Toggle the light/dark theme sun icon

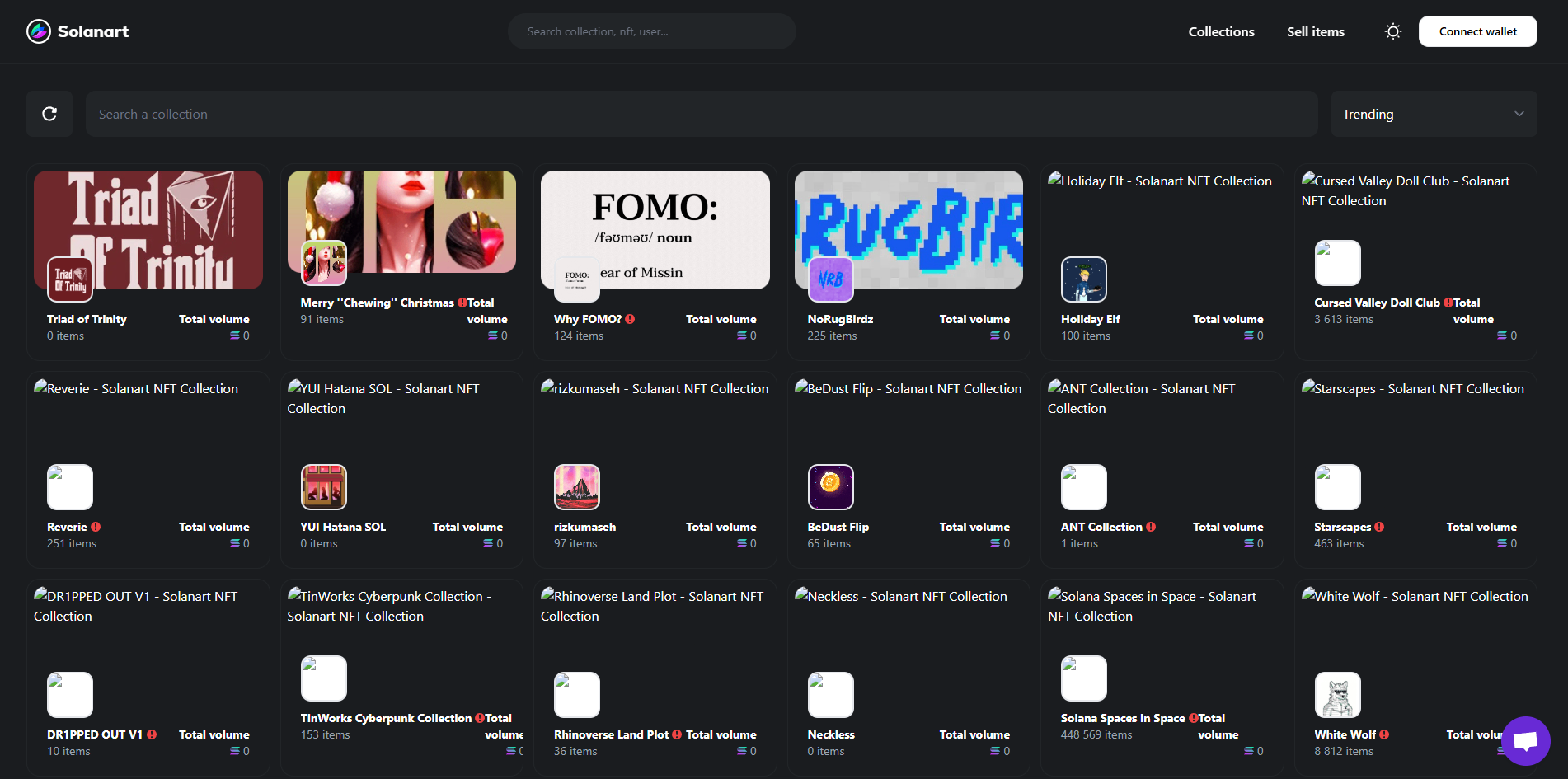pos(1392,31)
